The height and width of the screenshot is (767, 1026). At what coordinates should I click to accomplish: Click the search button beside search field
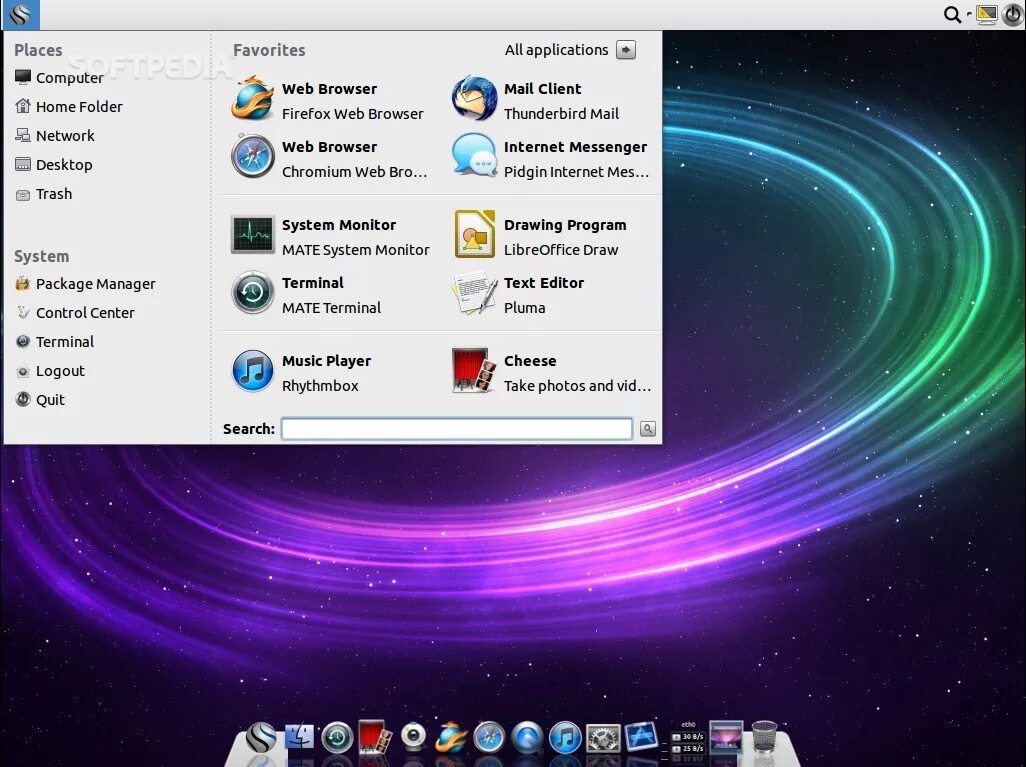tap(647, 429)
